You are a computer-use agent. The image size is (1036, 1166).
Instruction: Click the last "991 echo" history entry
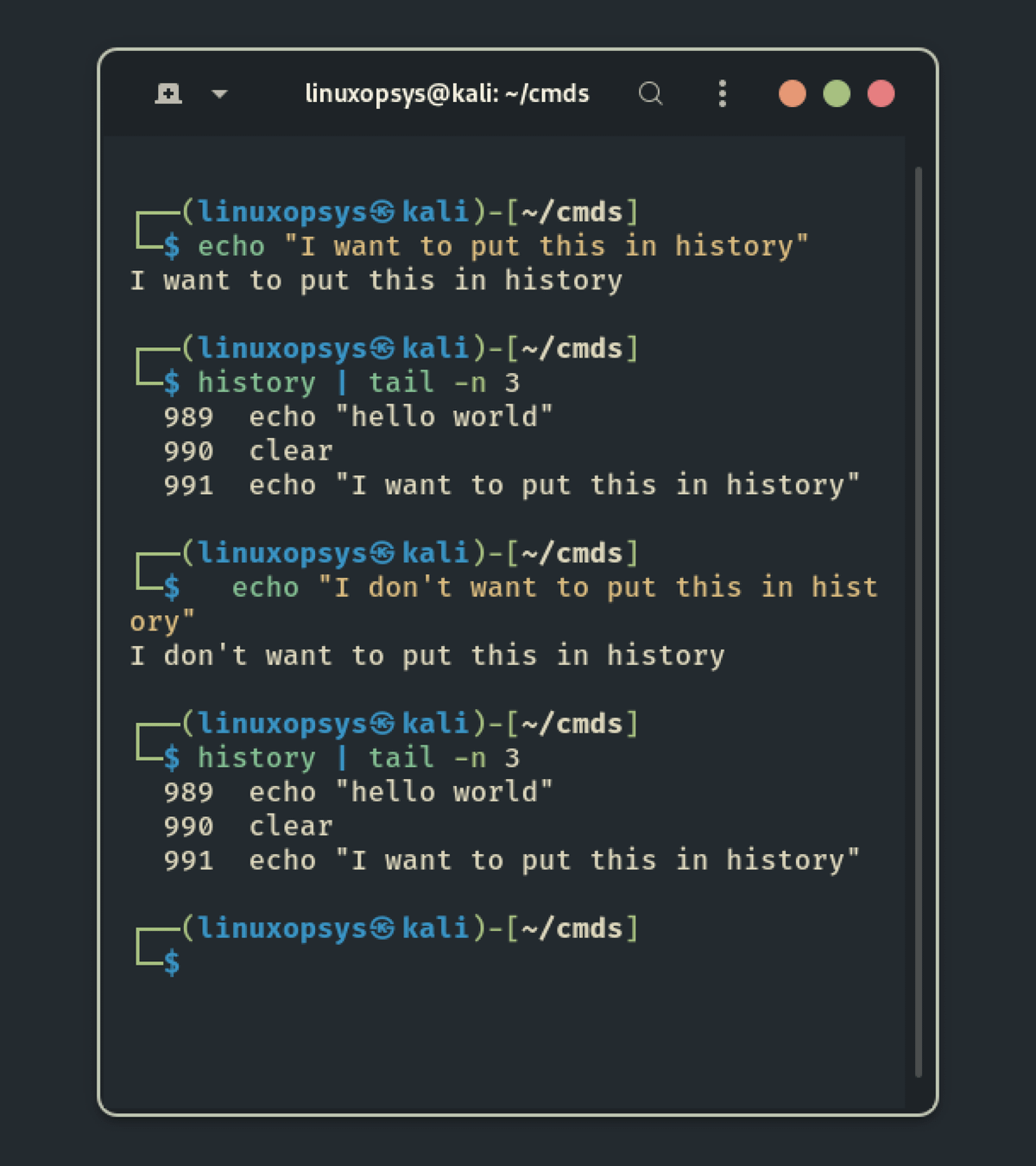click(x=511, y=860)
